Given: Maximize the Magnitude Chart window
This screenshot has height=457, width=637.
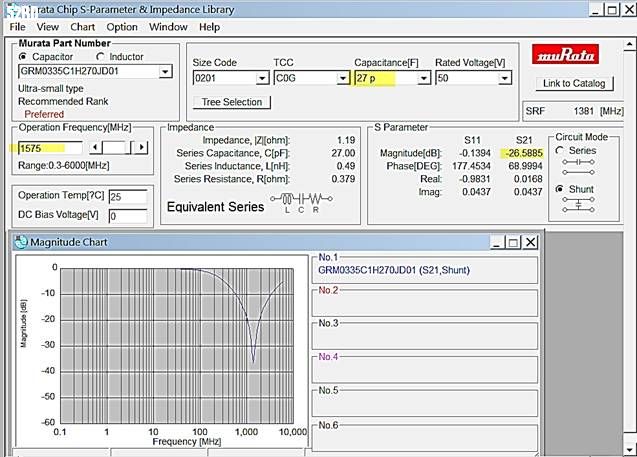Looking at the screenshot, I should pos(513,243).
